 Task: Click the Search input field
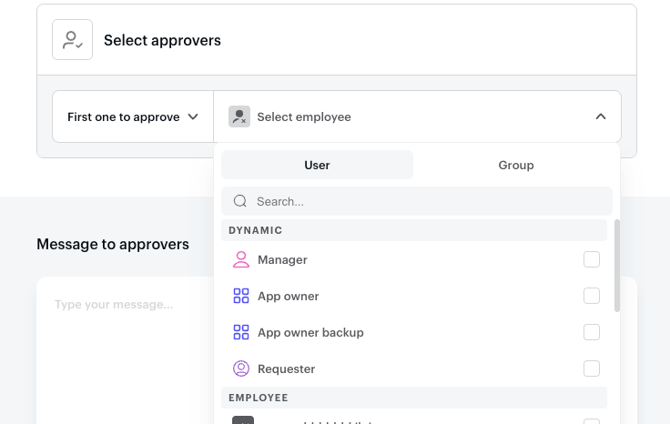click(x=417, y=201)
